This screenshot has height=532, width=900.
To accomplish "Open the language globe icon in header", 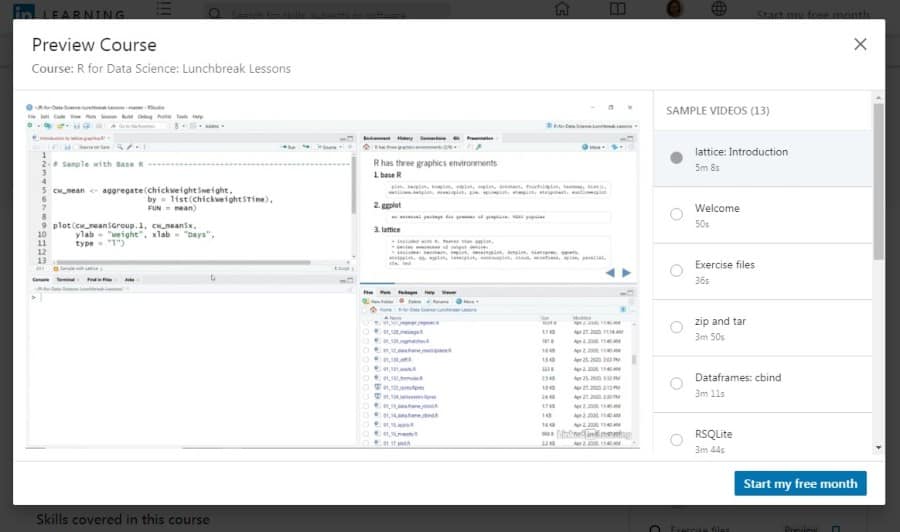I will [x=719, y=9].
